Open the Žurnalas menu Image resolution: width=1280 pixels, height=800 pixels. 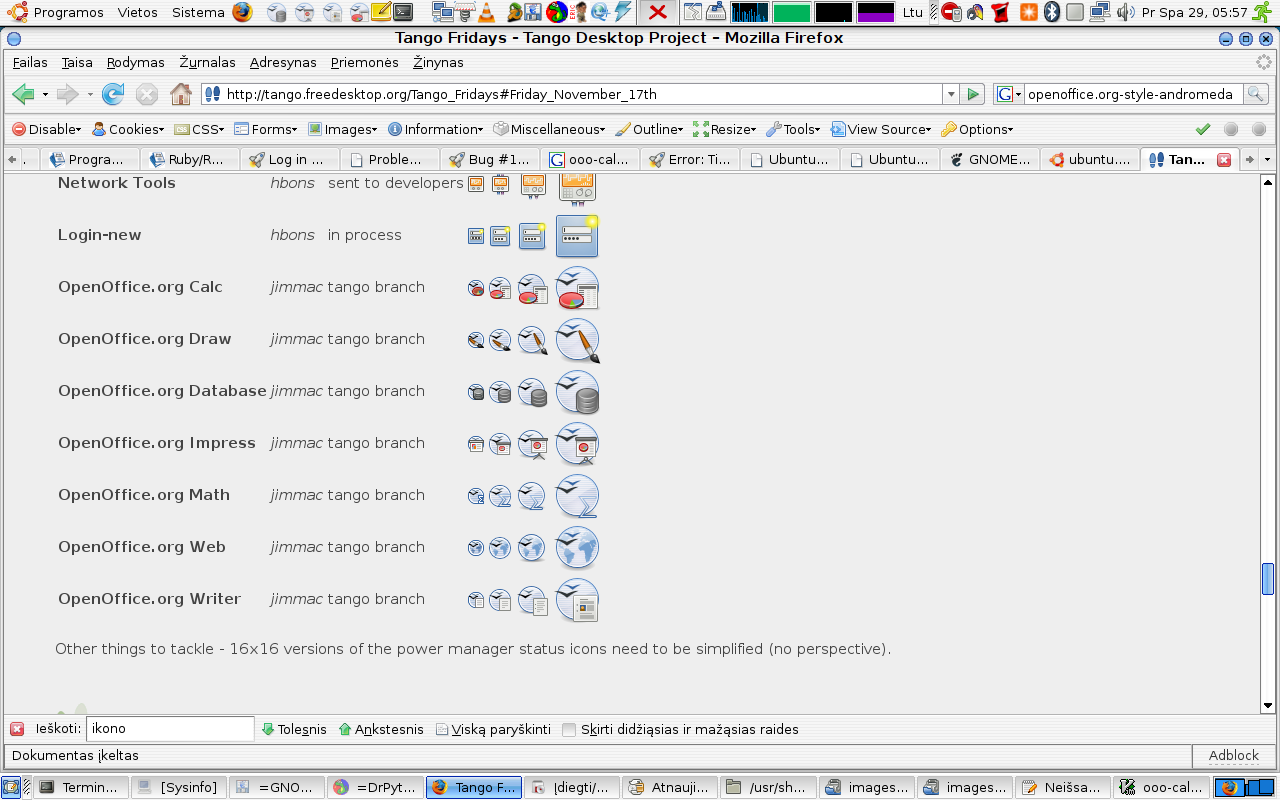coord(207,62)
